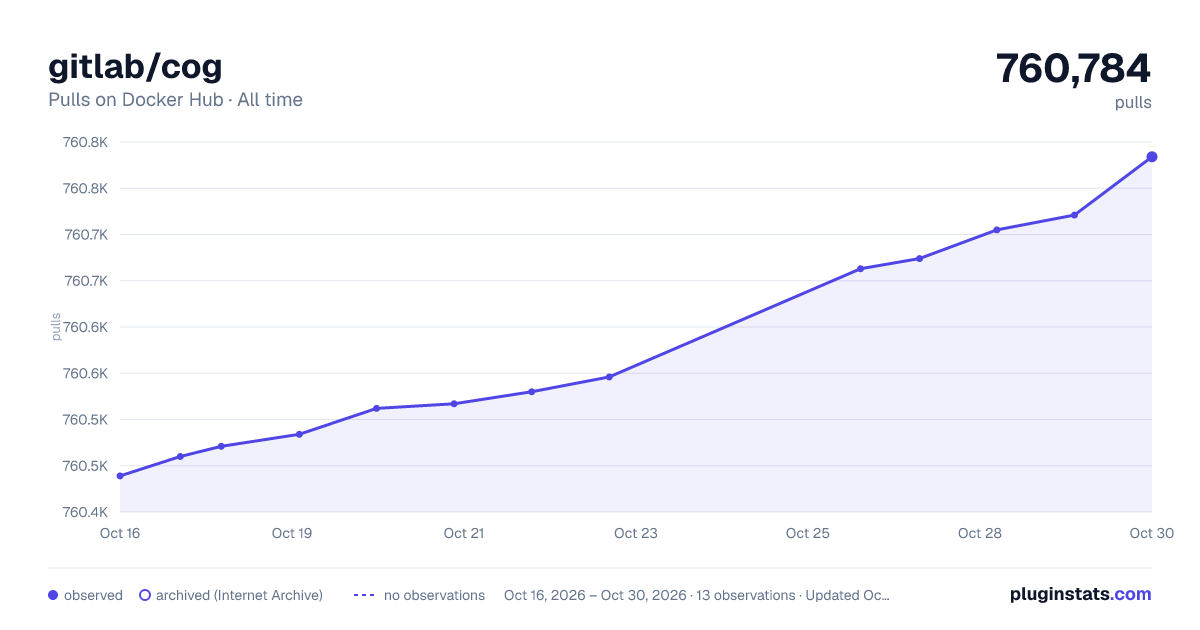Select the first data point at Oct 16
This screenshot has height=630, width=1200.
120,476
